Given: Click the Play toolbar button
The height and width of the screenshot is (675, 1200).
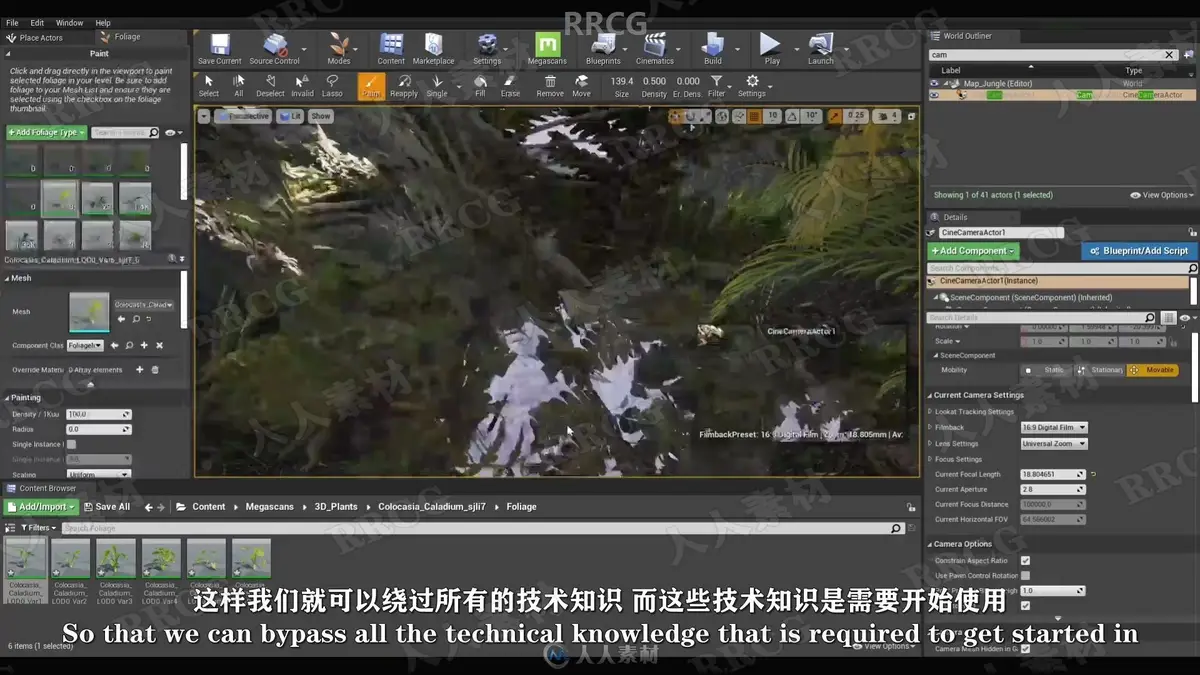Looking at the screenshot, I should click(771, 48).
